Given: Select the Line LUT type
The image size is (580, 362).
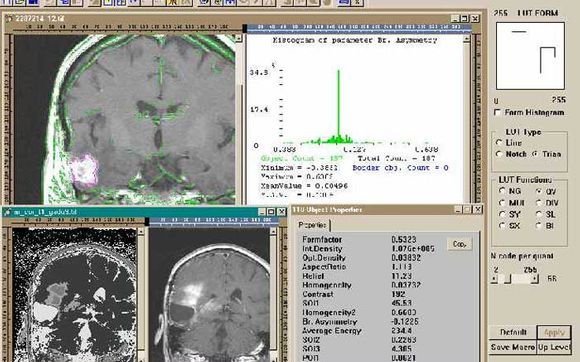Looking at the screenshot, I should tap(499, 143).
